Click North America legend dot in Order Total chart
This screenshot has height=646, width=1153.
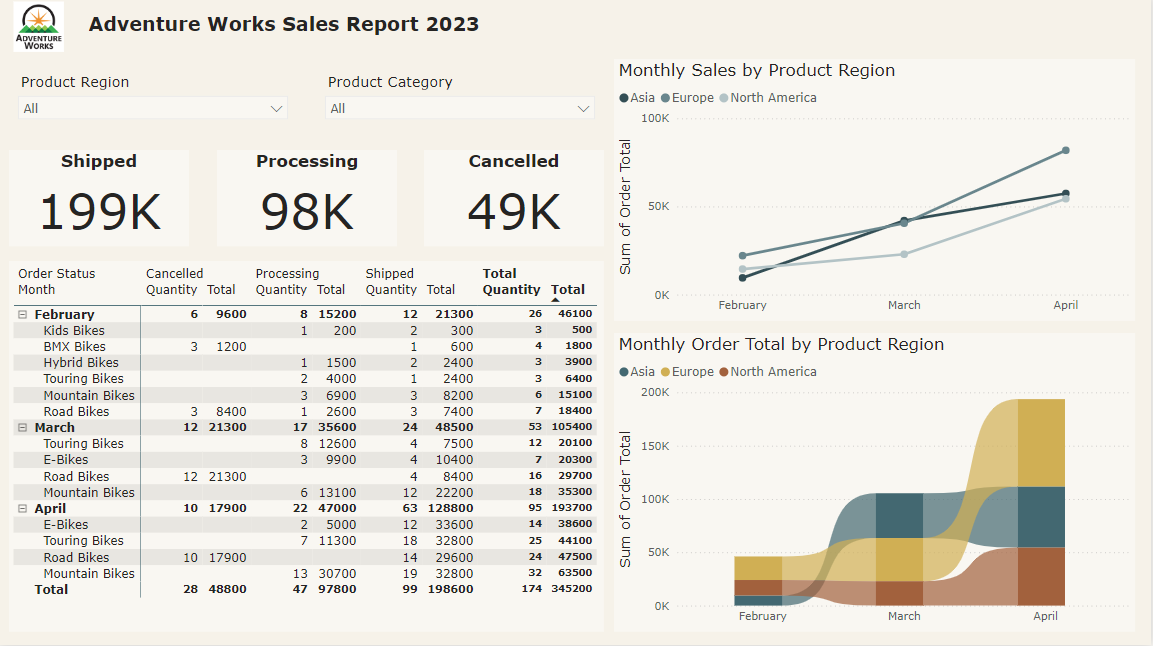pyautogui.click(x=724, y=372)
